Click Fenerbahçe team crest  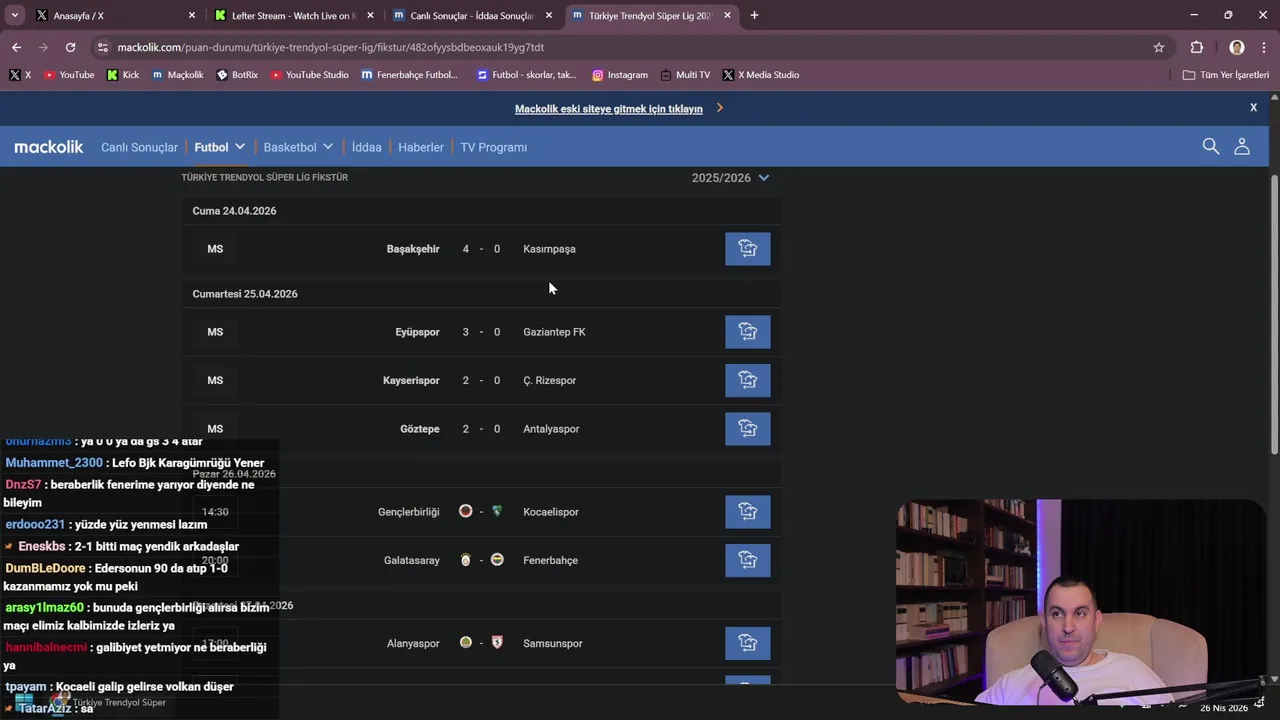coord(497,560)
